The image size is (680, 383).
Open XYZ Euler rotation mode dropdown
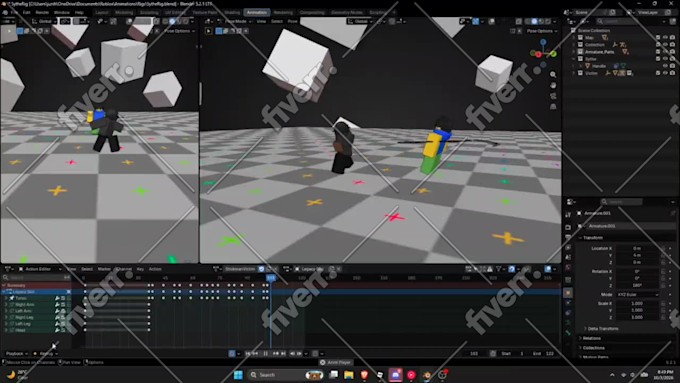click(638, 295)
